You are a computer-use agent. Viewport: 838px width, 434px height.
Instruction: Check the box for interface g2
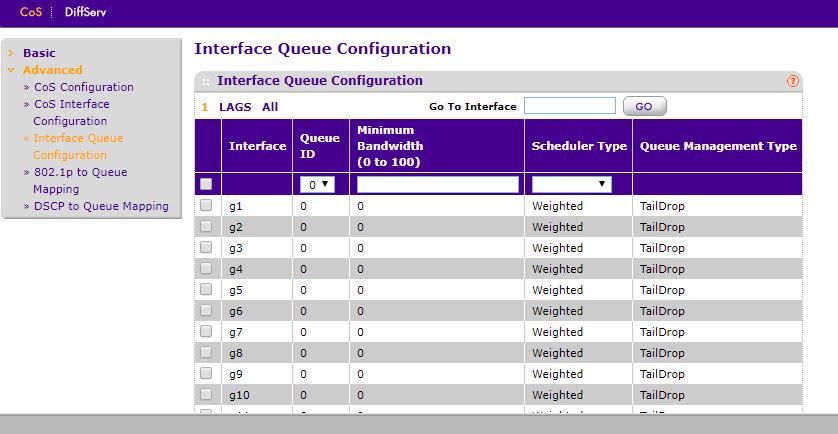point(206,226)
